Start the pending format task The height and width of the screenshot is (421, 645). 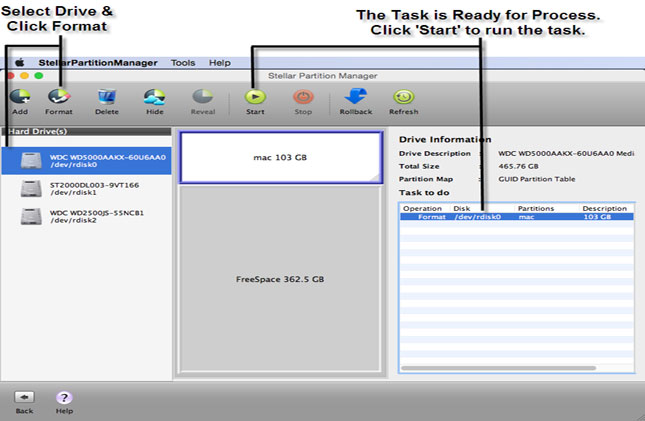coord(255,97)
